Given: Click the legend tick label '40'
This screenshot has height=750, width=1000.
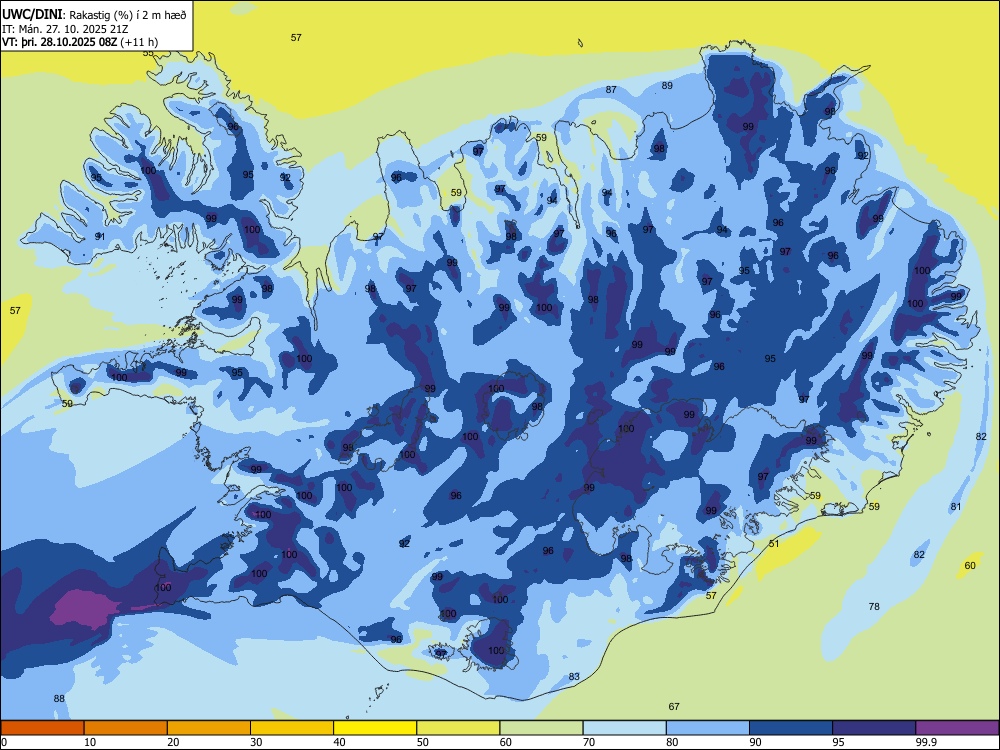Looking at the screenshot, I should point(339,742).
